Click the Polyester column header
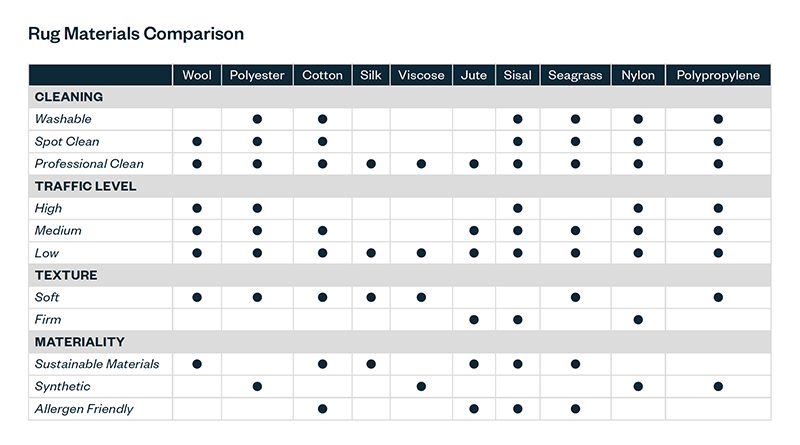Viewport: 800px width, 445px height. 257,76
